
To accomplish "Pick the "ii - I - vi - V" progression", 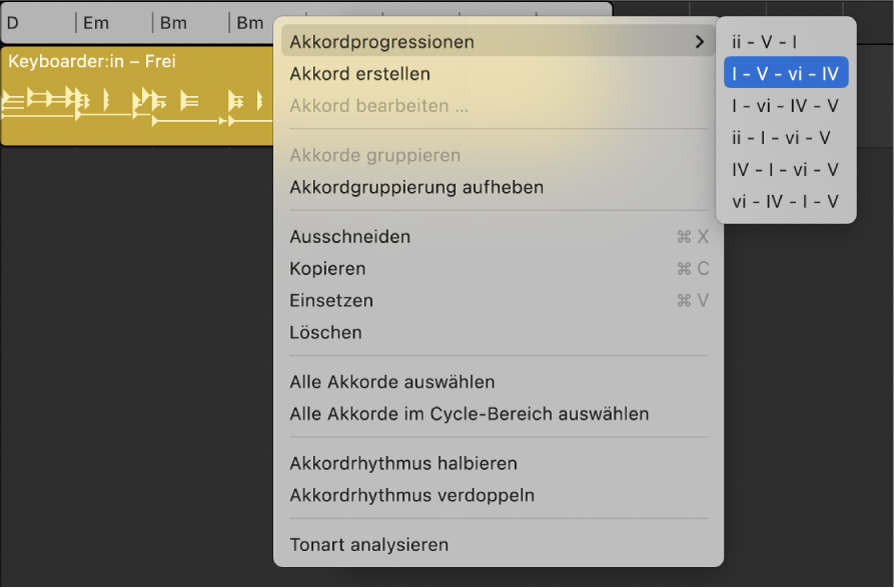I will pos(786,137).
